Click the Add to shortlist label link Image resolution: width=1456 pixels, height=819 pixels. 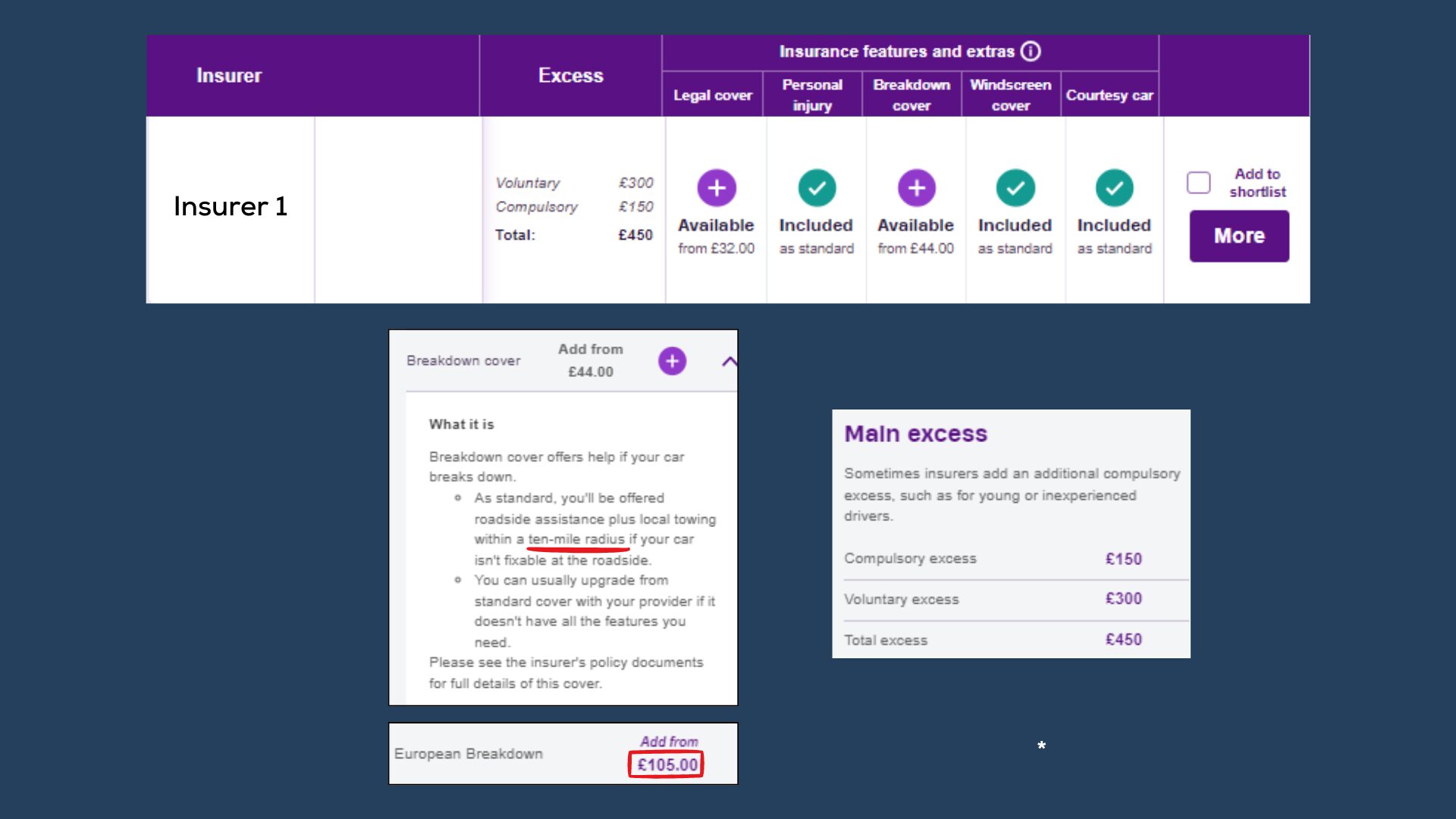click(x=1255, y=183)
